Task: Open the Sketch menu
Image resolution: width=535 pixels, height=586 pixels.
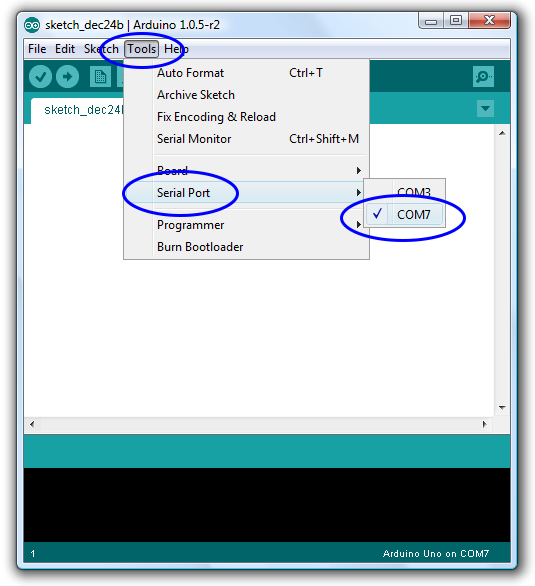Action: pos(101,49)
